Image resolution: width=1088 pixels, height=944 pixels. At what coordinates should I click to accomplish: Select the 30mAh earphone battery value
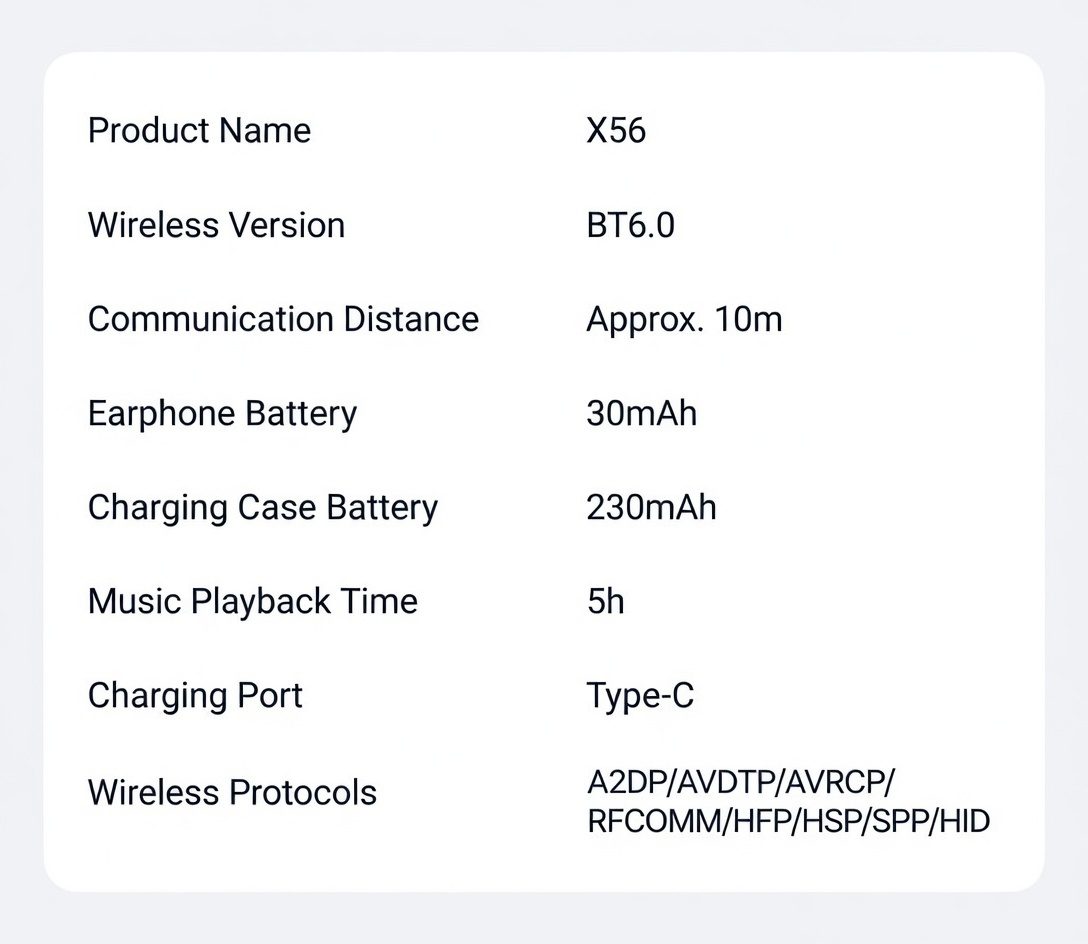pos(641,413)
